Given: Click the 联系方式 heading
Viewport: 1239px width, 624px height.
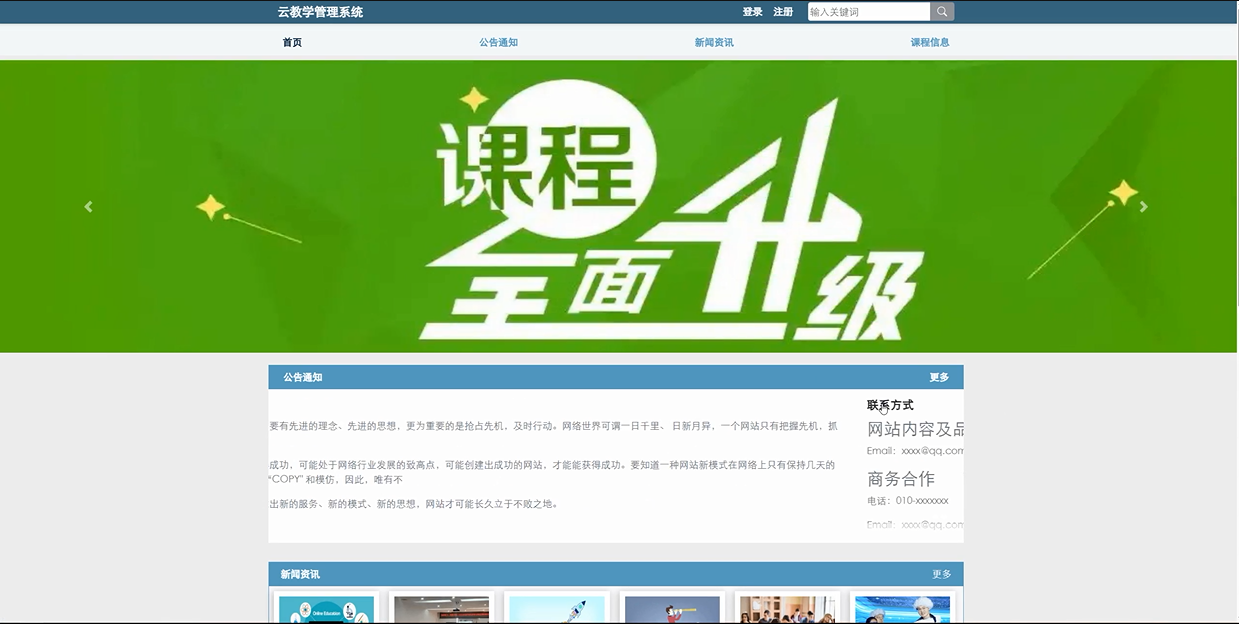Looking at the screenshot, I should click(890, 405).
